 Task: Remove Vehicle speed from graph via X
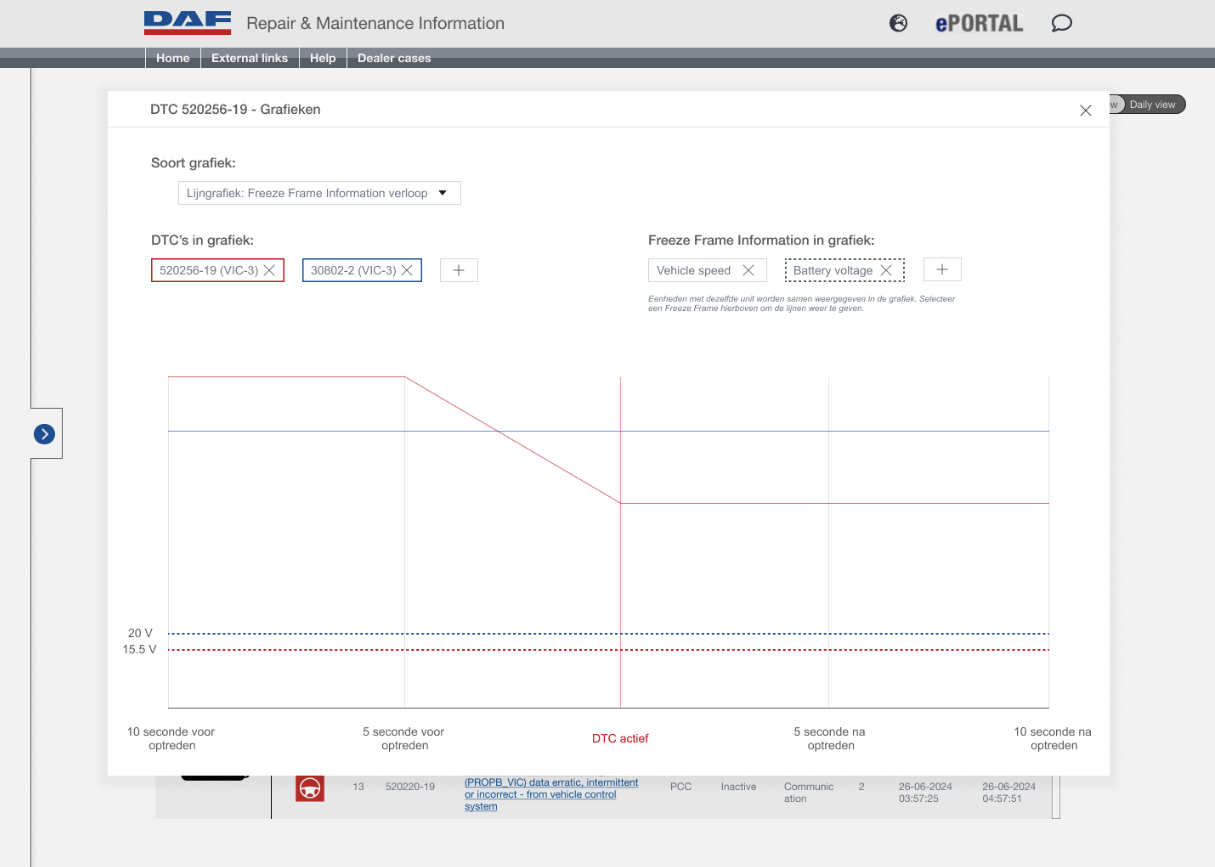[x=748, y=270]
